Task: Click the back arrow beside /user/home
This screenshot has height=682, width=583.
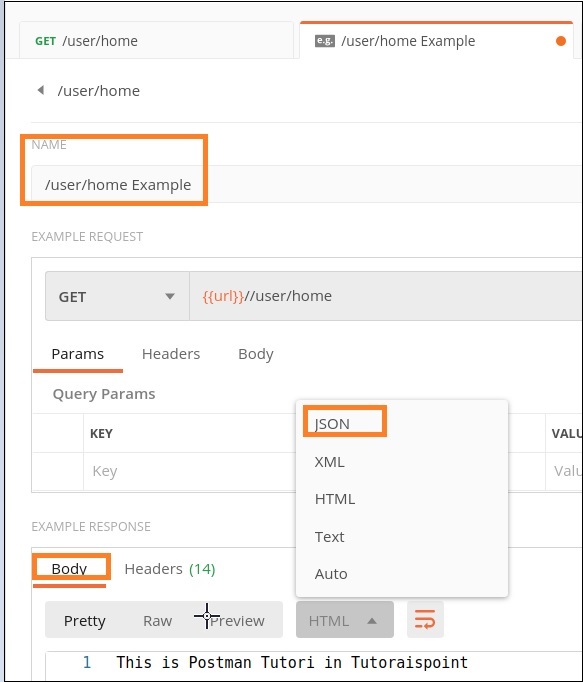Action: 41,90
